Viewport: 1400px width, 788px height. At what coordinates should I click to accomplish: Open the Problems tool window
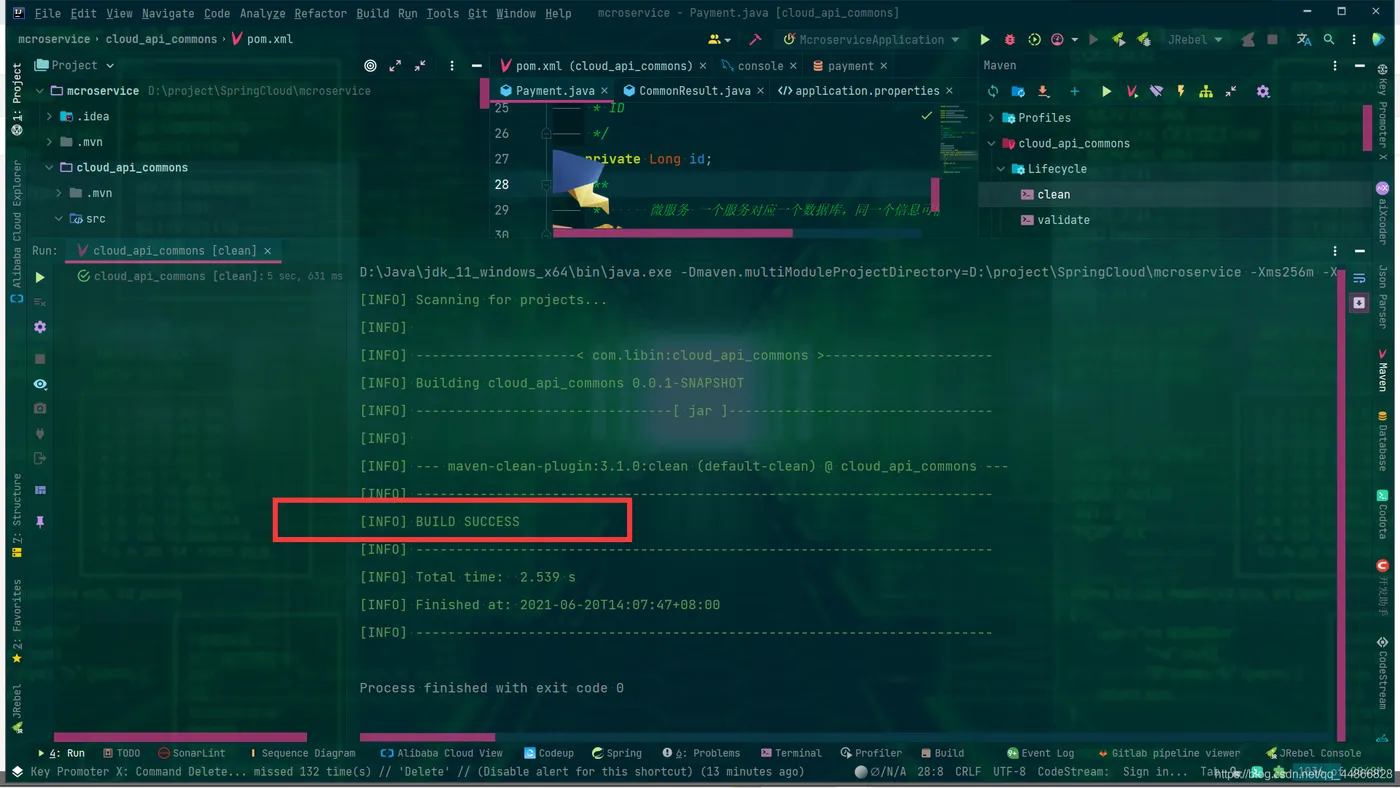point(701,753)
